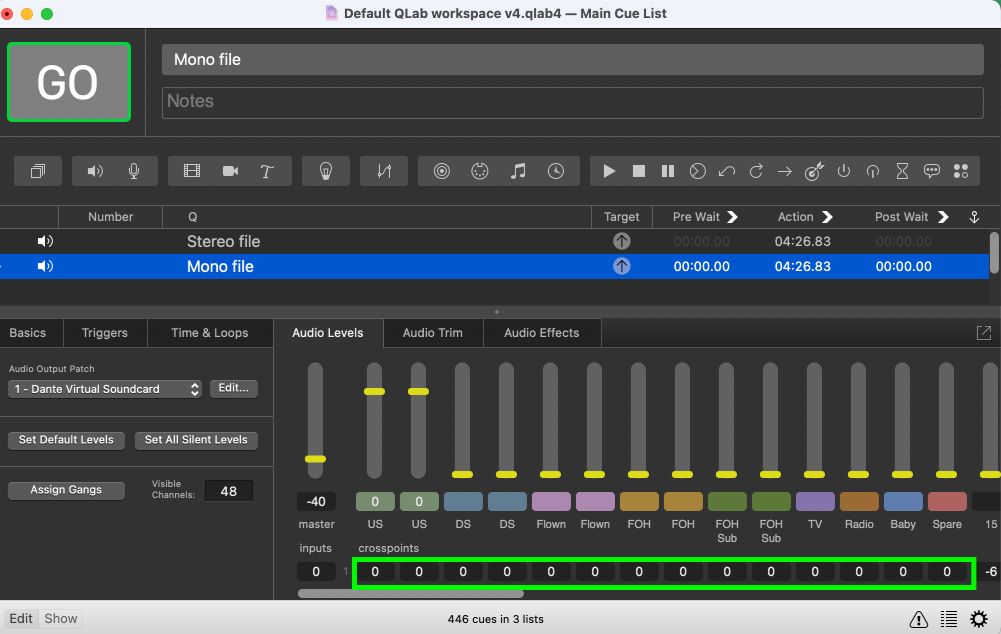Add a Memo cue with speech bubble

[931, 171]
